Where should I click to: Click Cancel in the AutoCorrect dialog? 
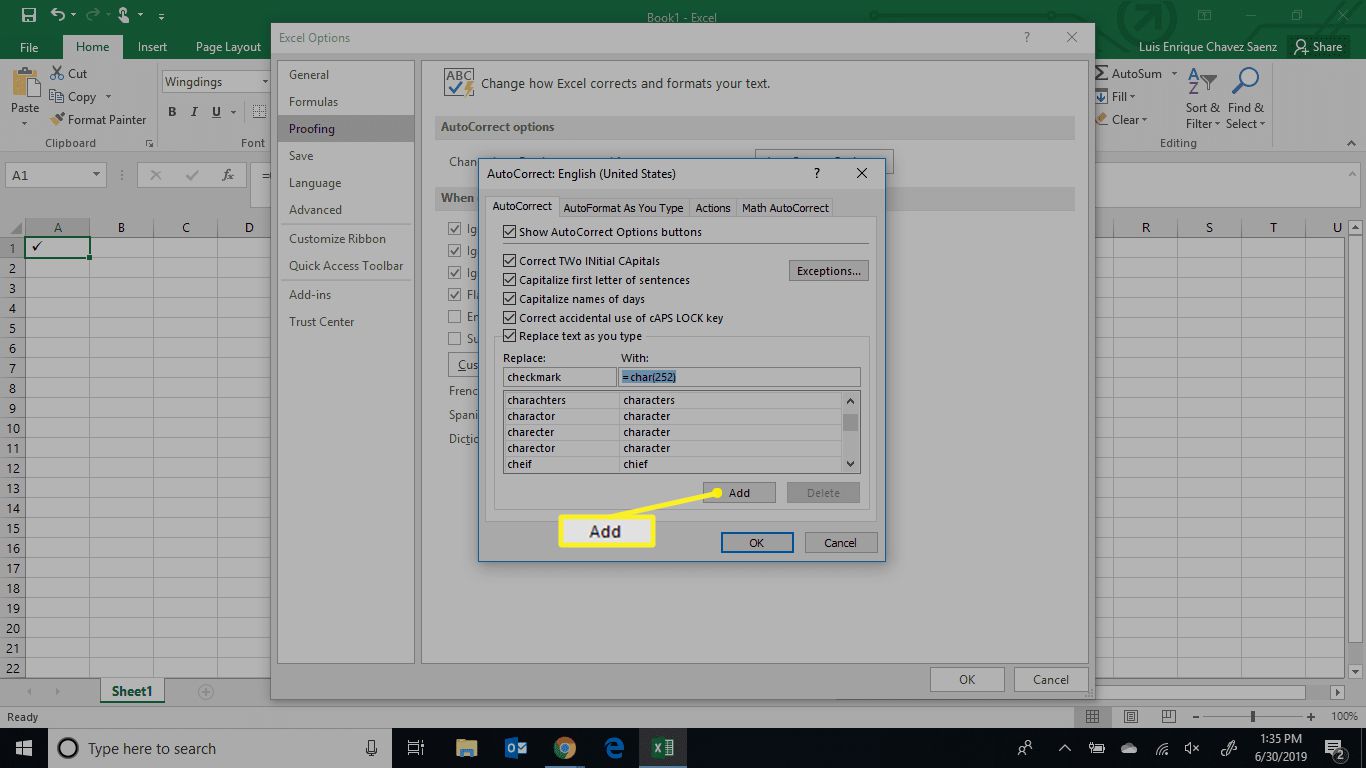tap(840, 543)
